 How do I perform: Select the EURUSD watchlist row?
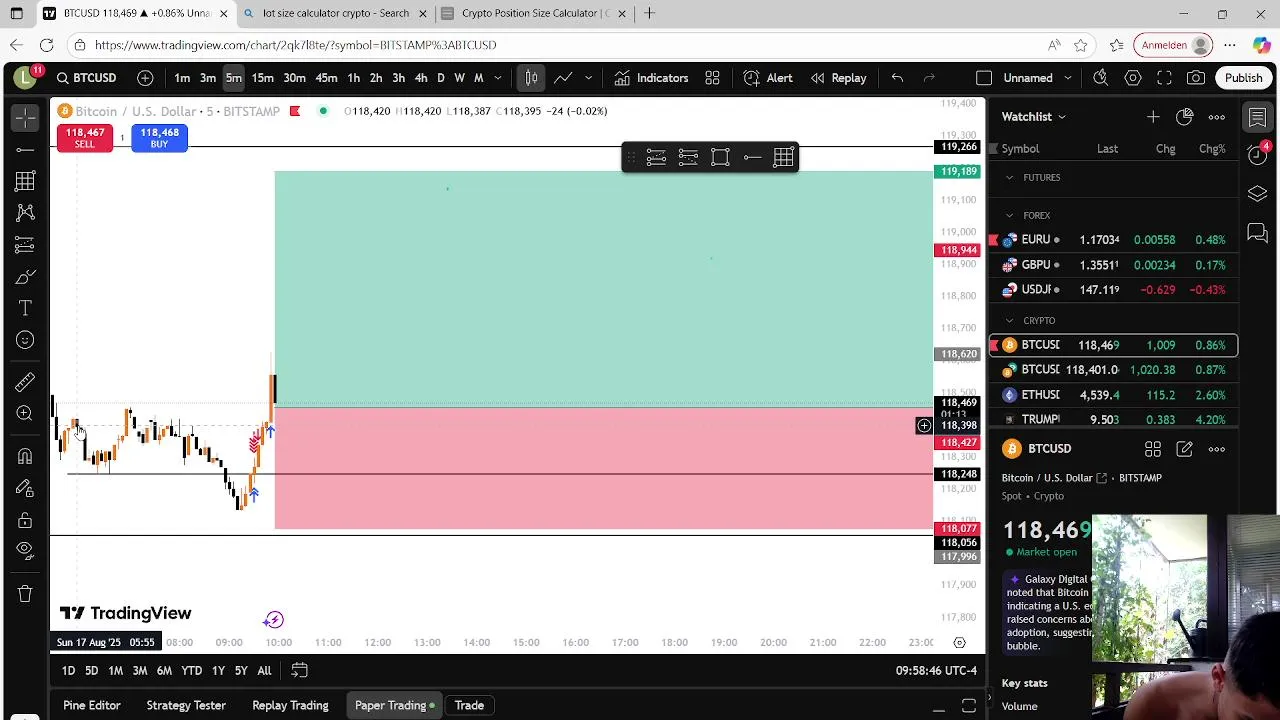[x=1113, y=240]
